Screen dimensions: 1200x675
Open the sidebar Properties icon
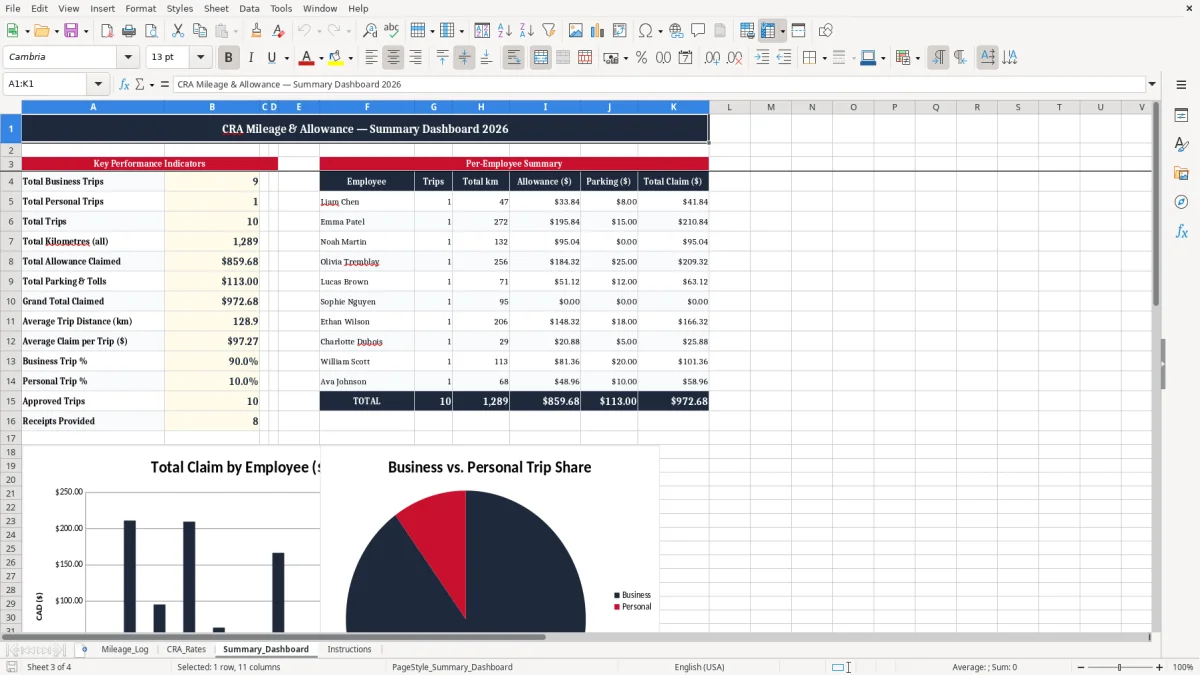(x=1181, y=115)
